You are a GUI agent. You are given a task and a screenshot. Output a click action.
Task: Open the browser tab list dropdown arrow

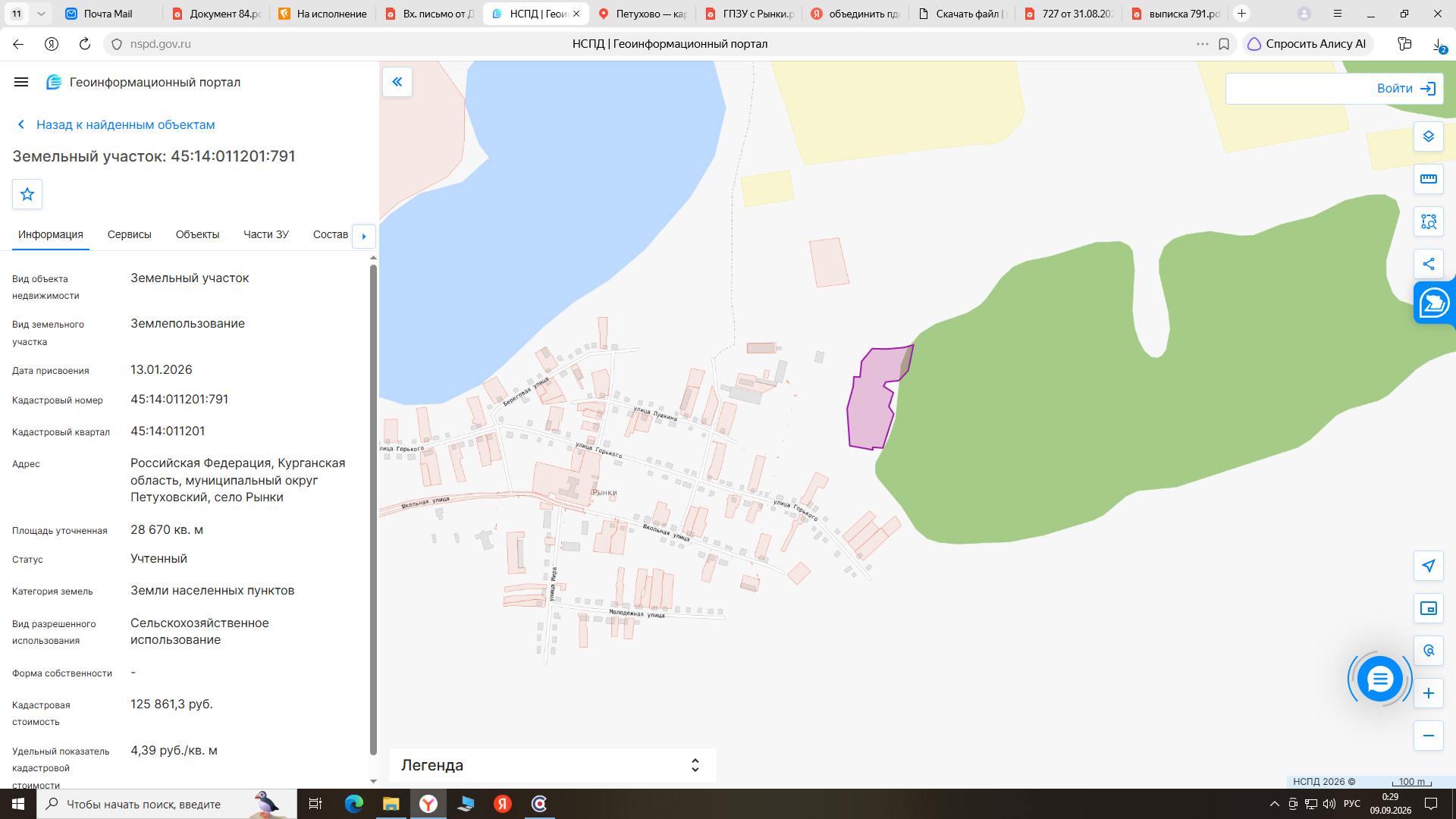41,14
